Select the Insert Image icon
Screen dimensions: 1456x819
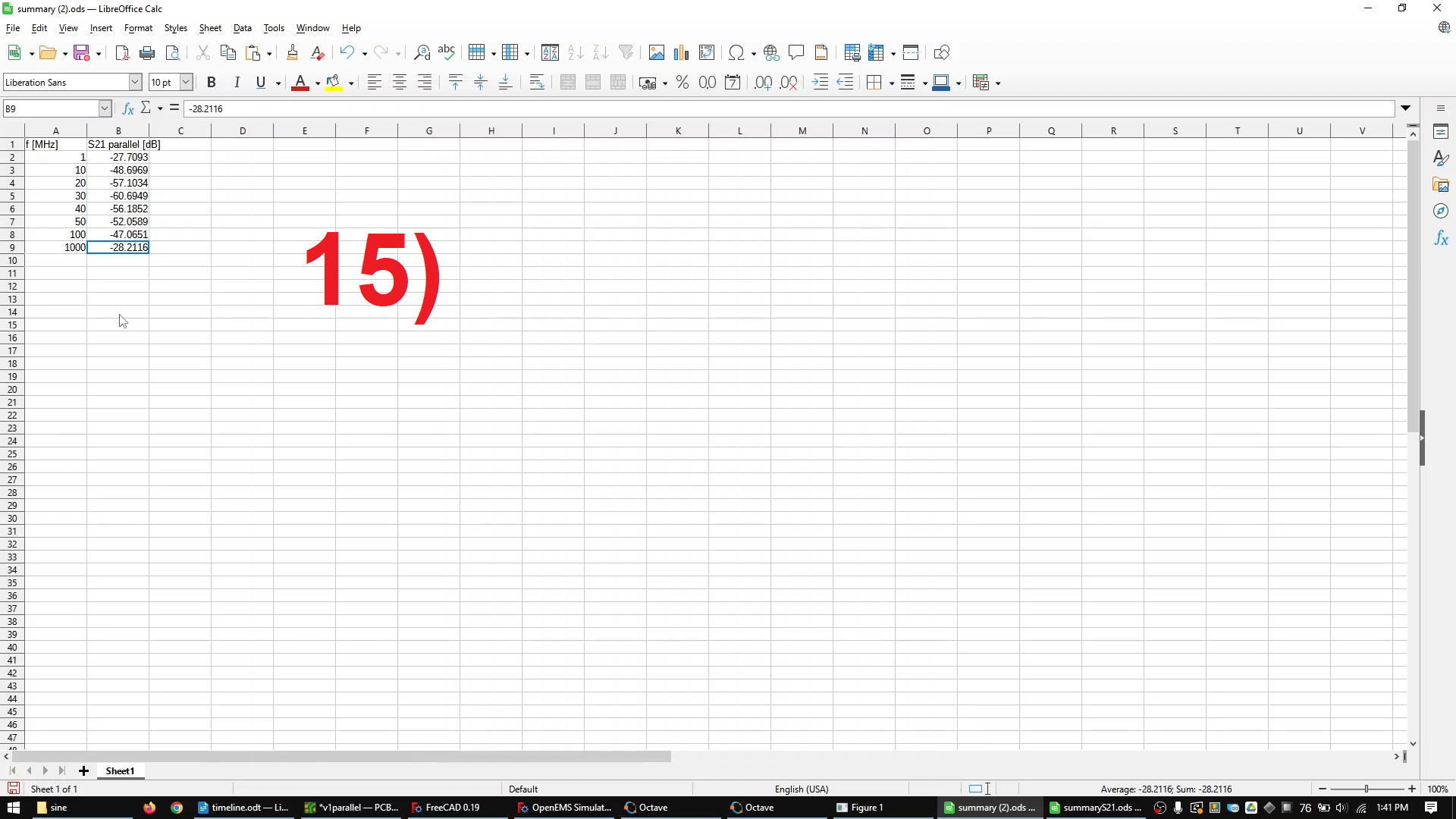[x=656, y=53]
